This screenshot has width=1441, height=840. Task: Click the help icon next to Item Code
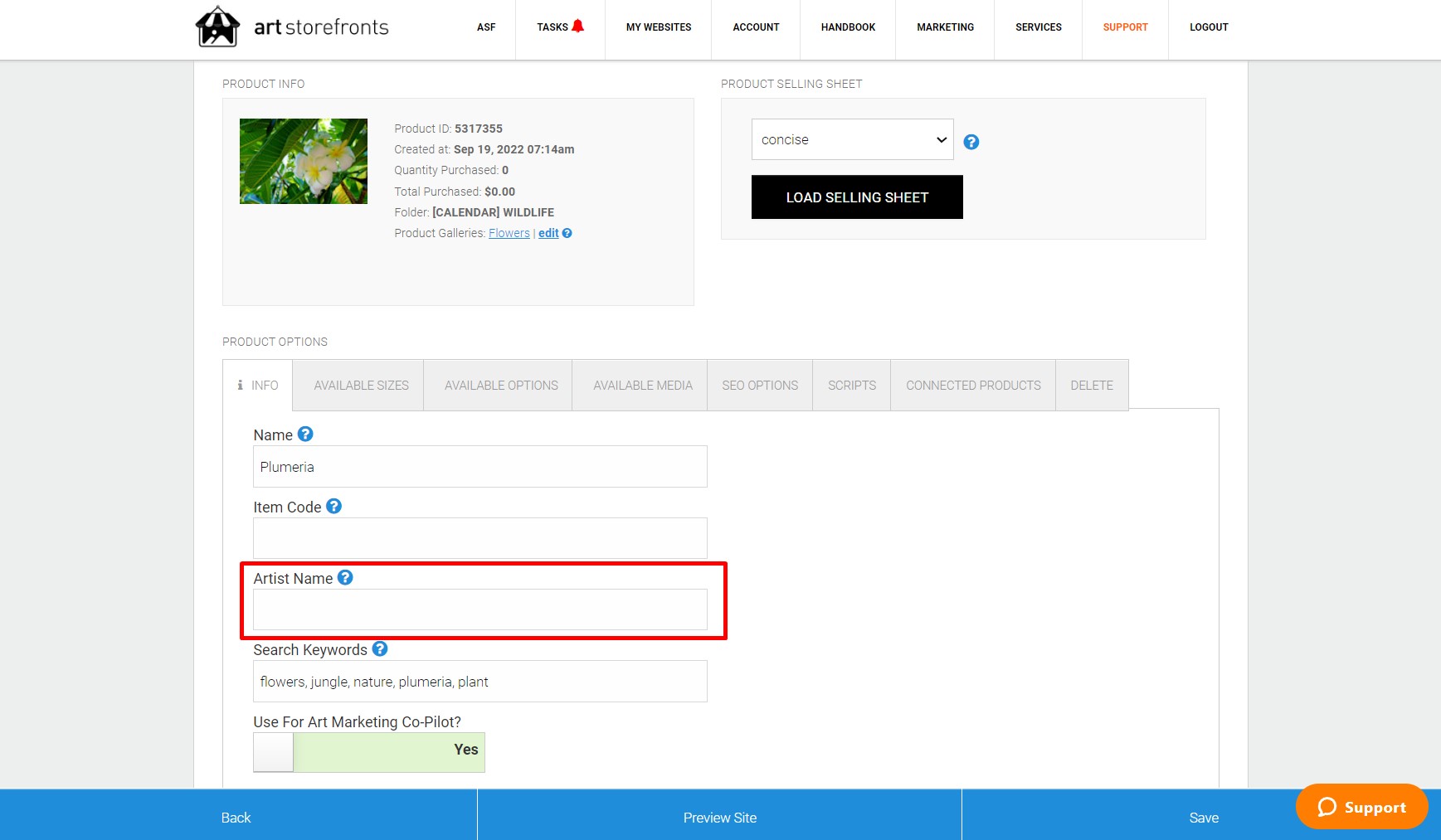pyautogui.click(x=333, y=506)
